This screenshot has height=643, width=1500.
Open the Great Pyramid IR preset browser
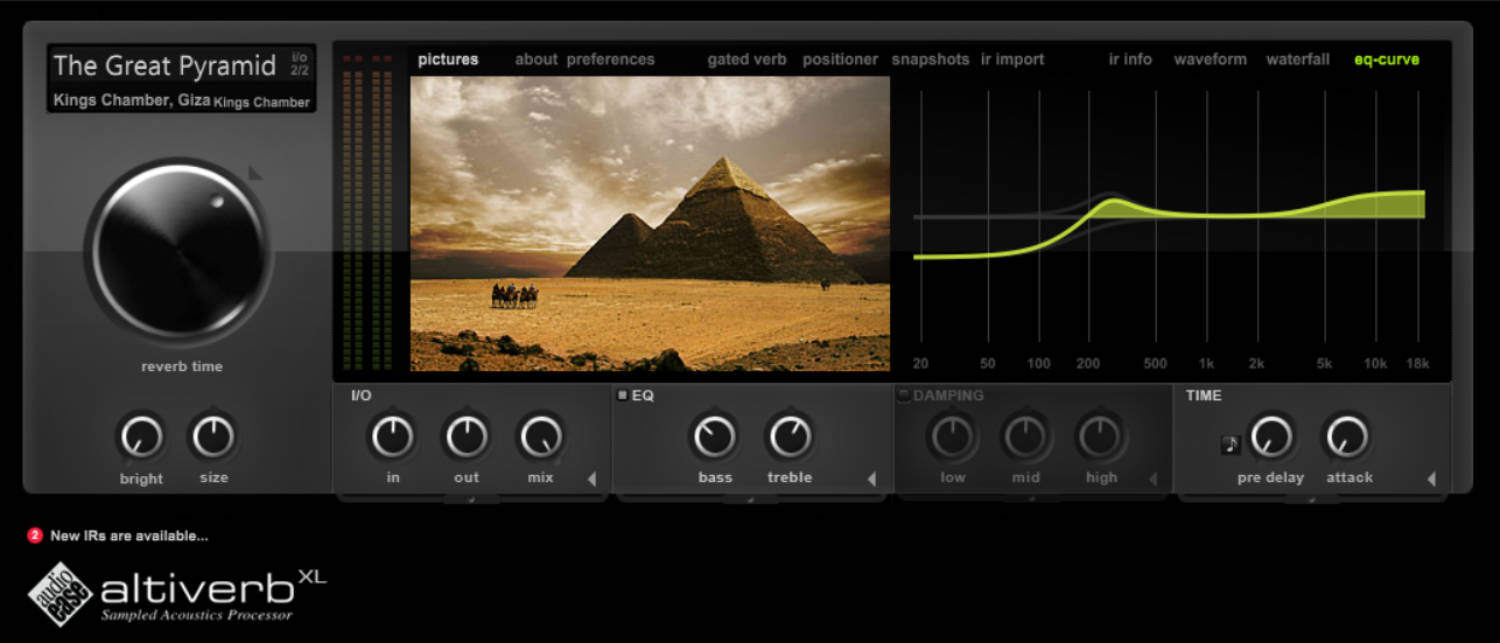(x=165, y=66)
